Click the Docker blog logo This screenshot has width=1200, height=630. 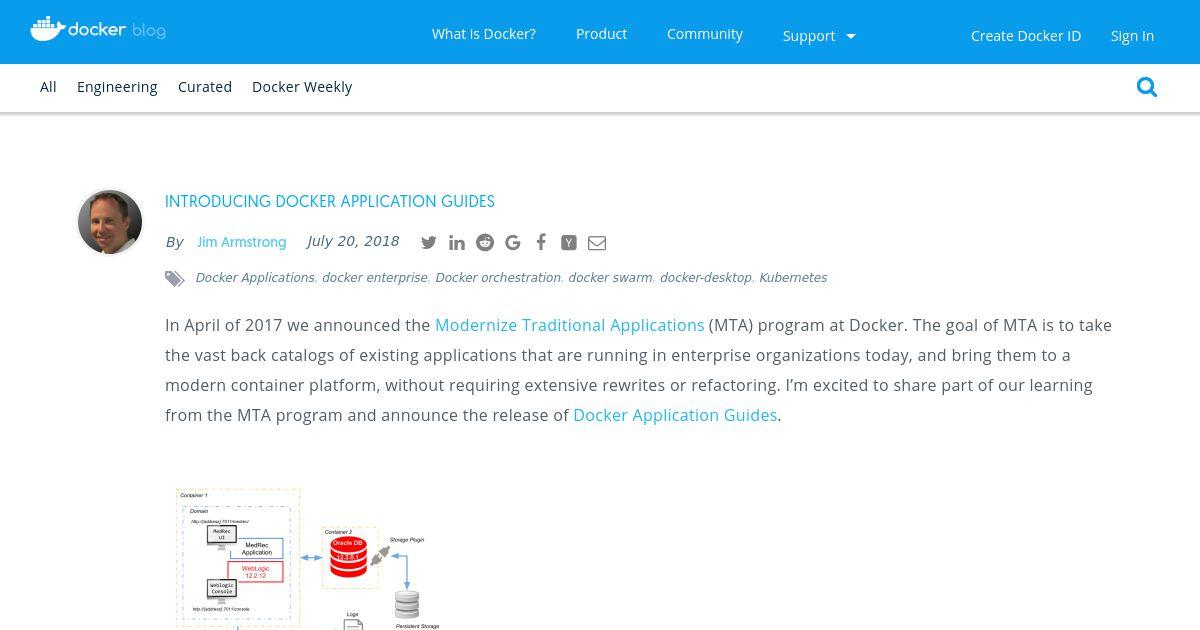coord(98,29)
